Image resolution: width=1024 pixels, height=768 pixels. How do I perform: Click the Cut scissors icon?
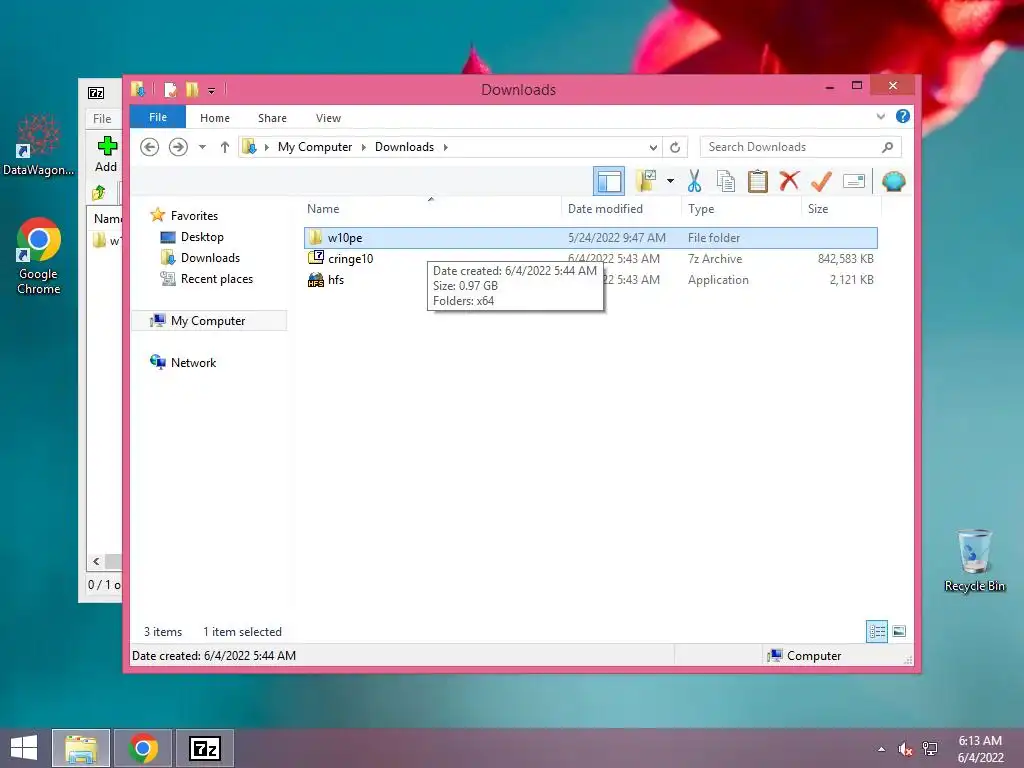tap(694, 181)
